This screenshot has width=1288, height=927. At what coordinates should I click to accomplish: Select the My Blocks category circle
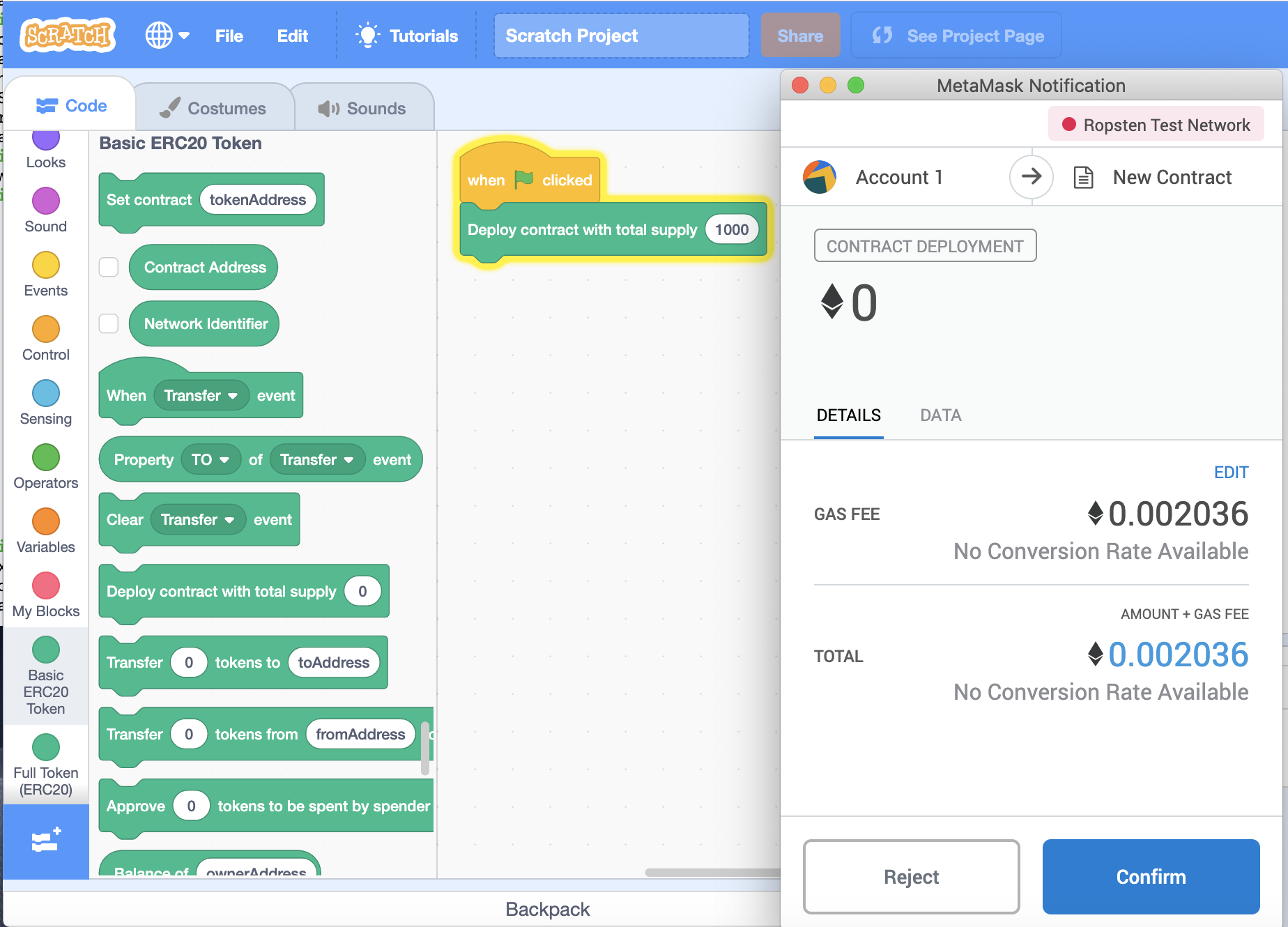[x=46, y=585]
